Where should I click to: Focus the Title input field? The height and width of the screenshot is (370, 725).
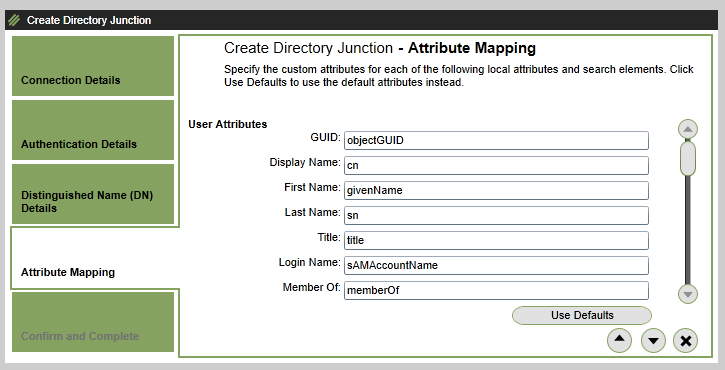(x=496, y=240)
